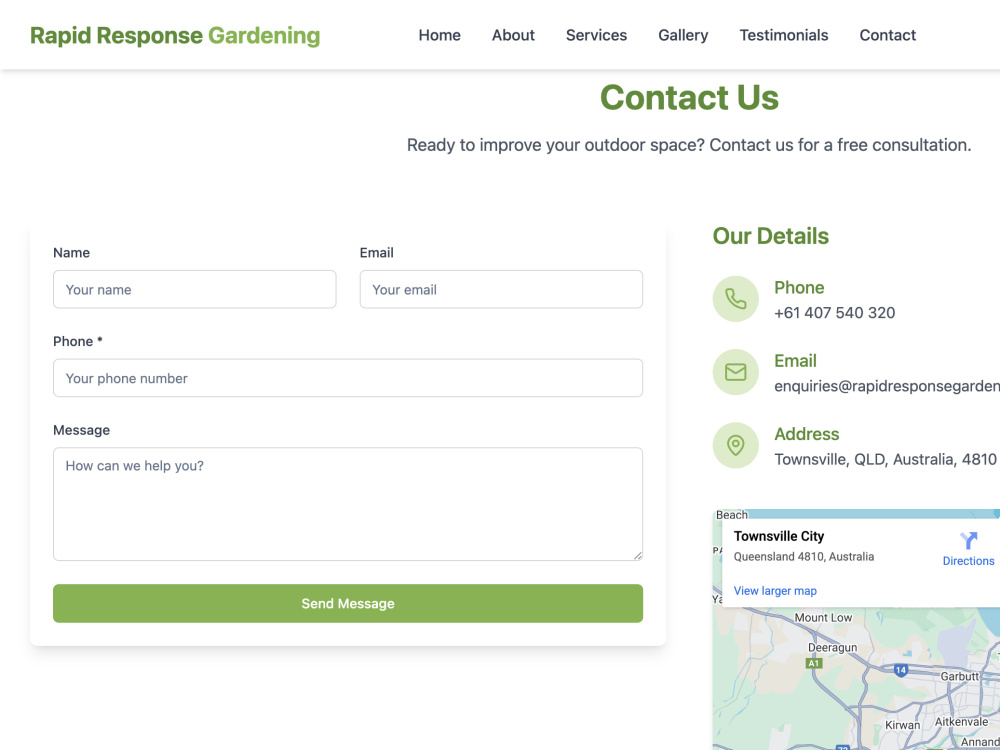Viewport: 1000px width, 750px height.
Task: Open View larger map link
Action: point(775,591)
